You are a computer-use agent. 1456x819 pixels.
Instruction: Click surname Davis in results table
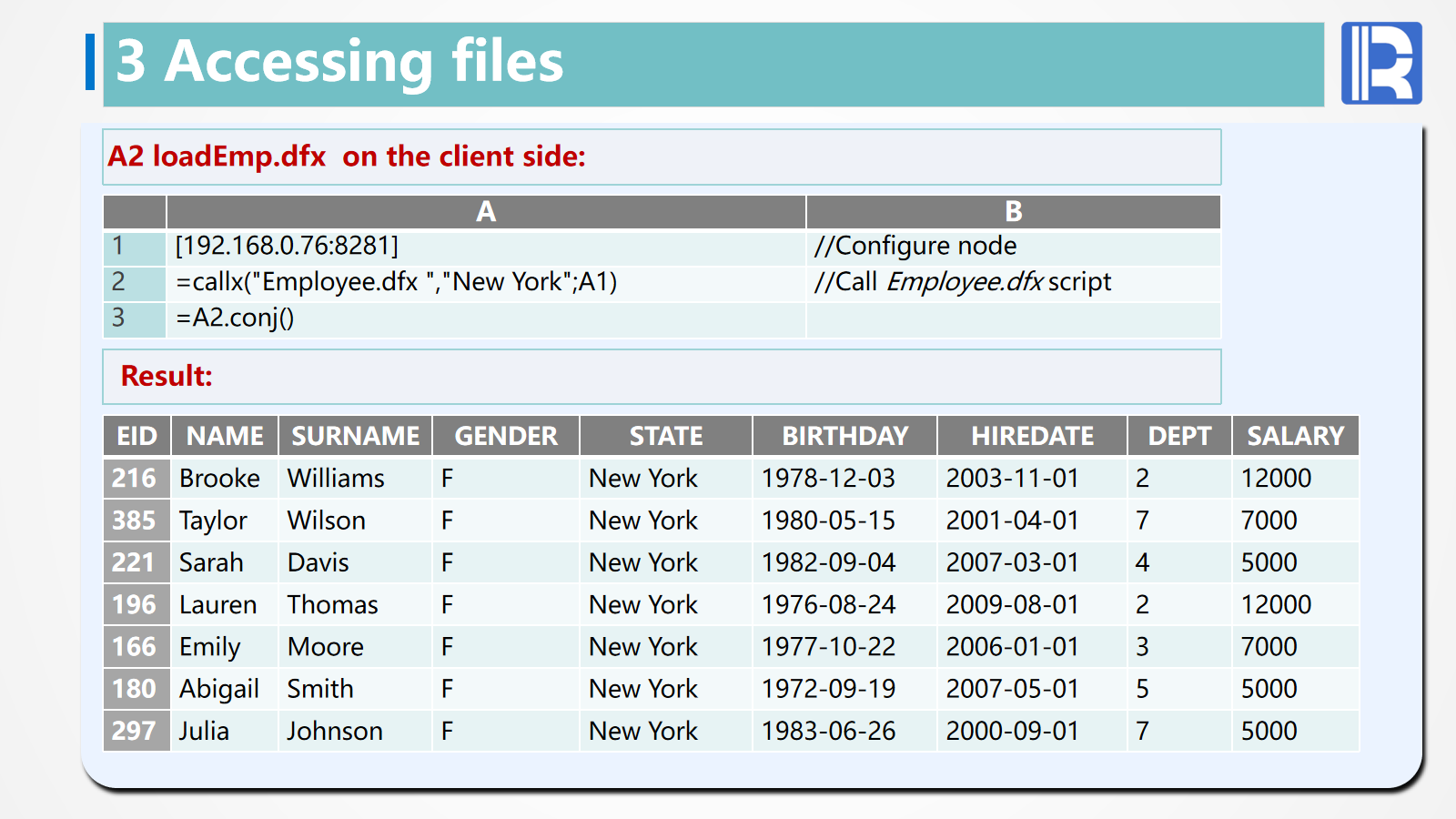pos(318,563)
